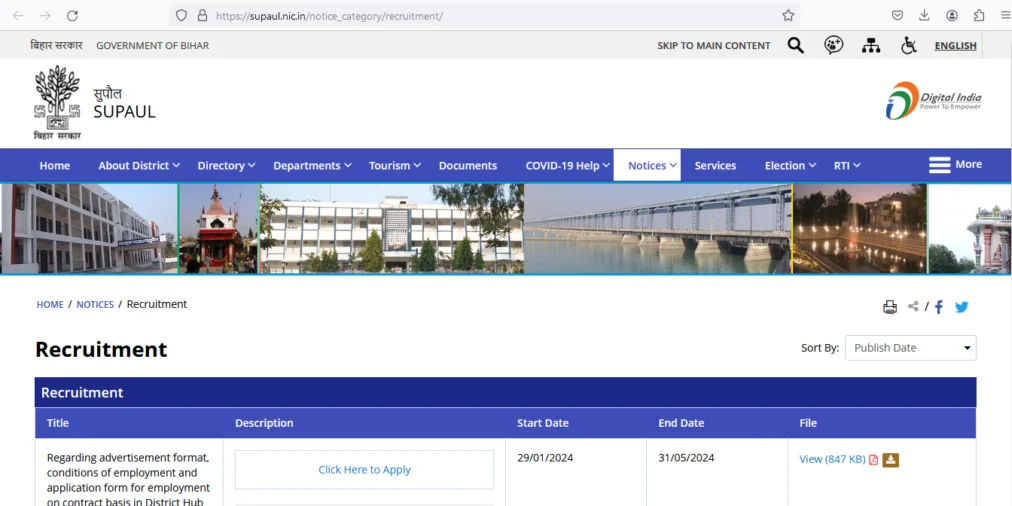Open the More hamburger menu

pyautogui.click(x=955, y=165)
